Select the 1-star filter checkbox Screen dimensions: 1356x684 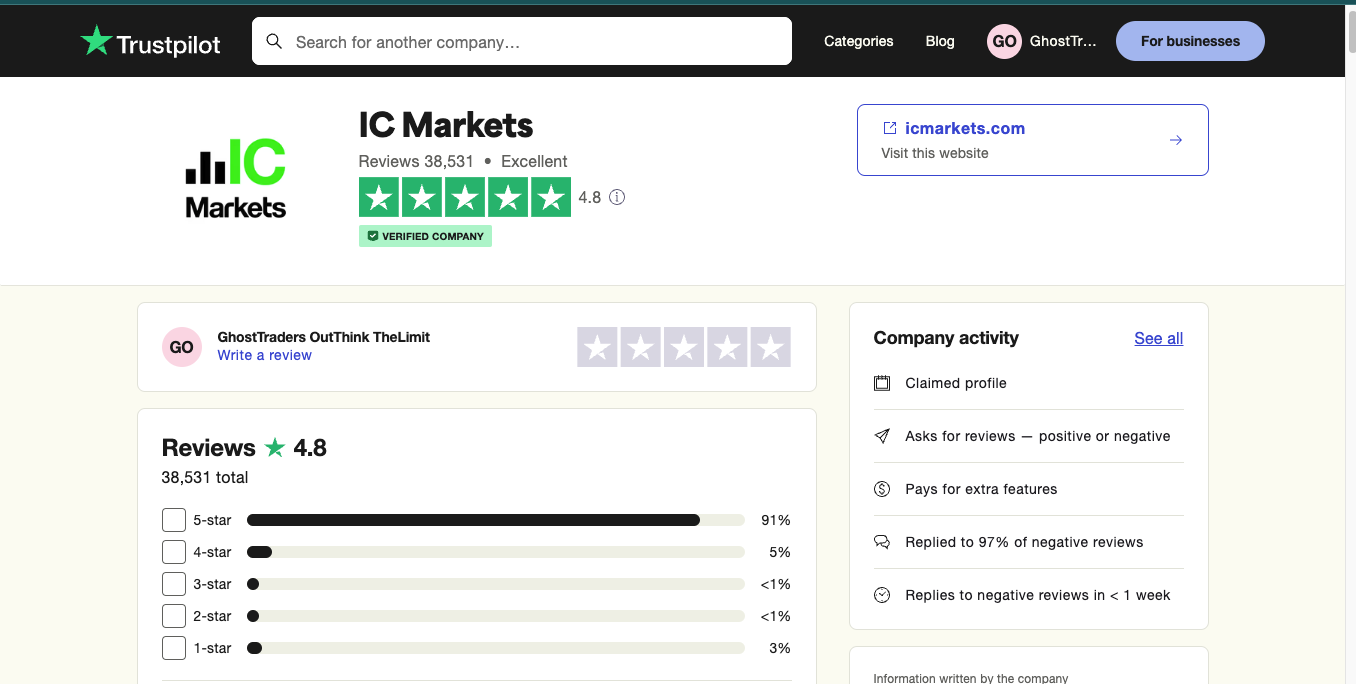pos(174,648)
